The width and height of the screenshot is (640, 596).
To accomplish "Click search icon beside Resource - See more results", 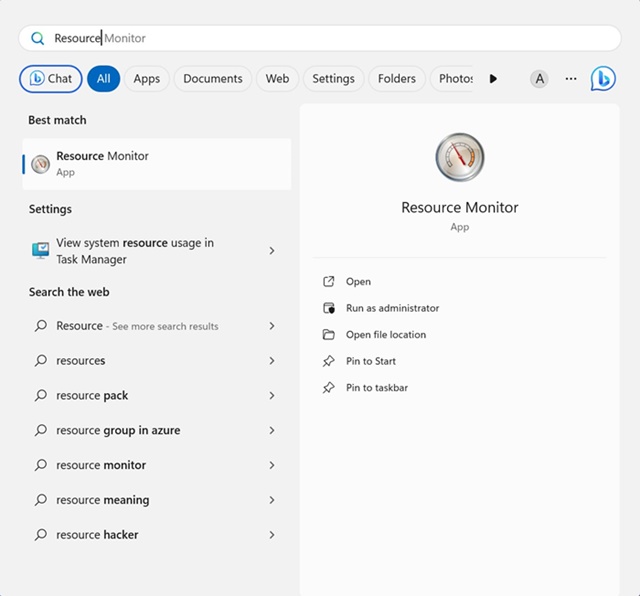I will click(40, 326).
